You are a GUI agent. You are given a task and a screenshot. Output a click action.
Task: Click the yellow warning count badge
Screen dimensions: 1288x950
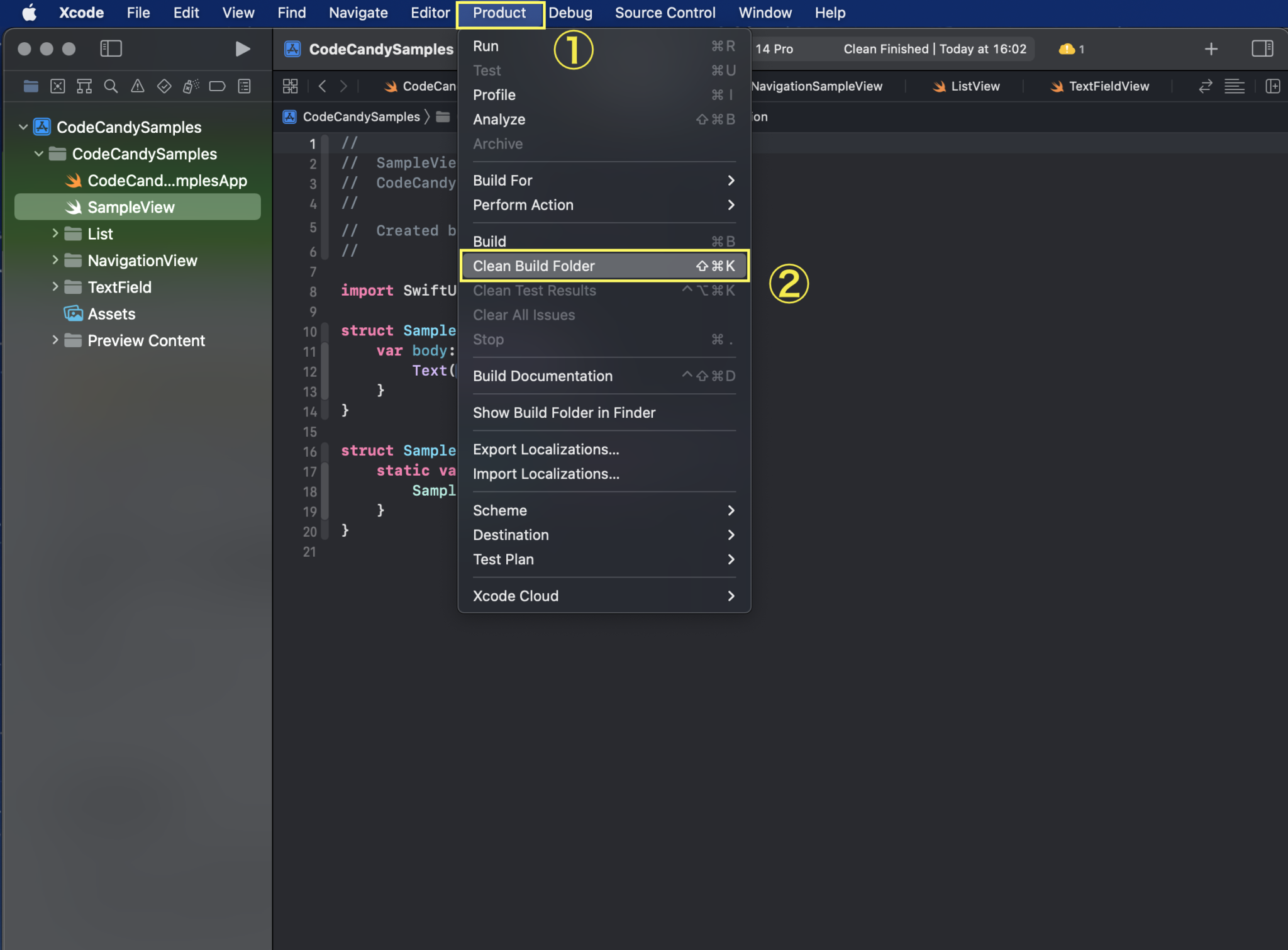click(1071, 49)
